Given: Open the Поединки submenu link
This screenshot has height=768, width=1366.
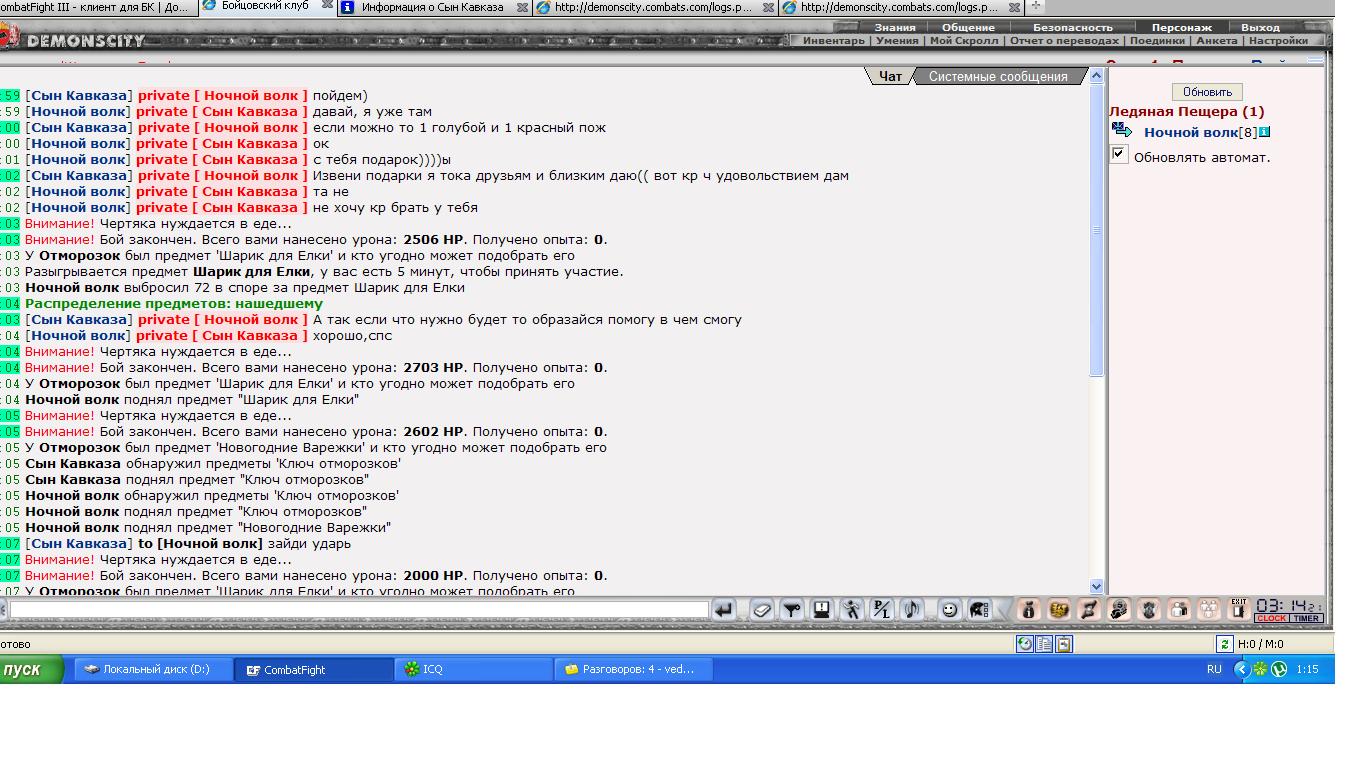Looking at the screenshot, I should pos(1158,41).
